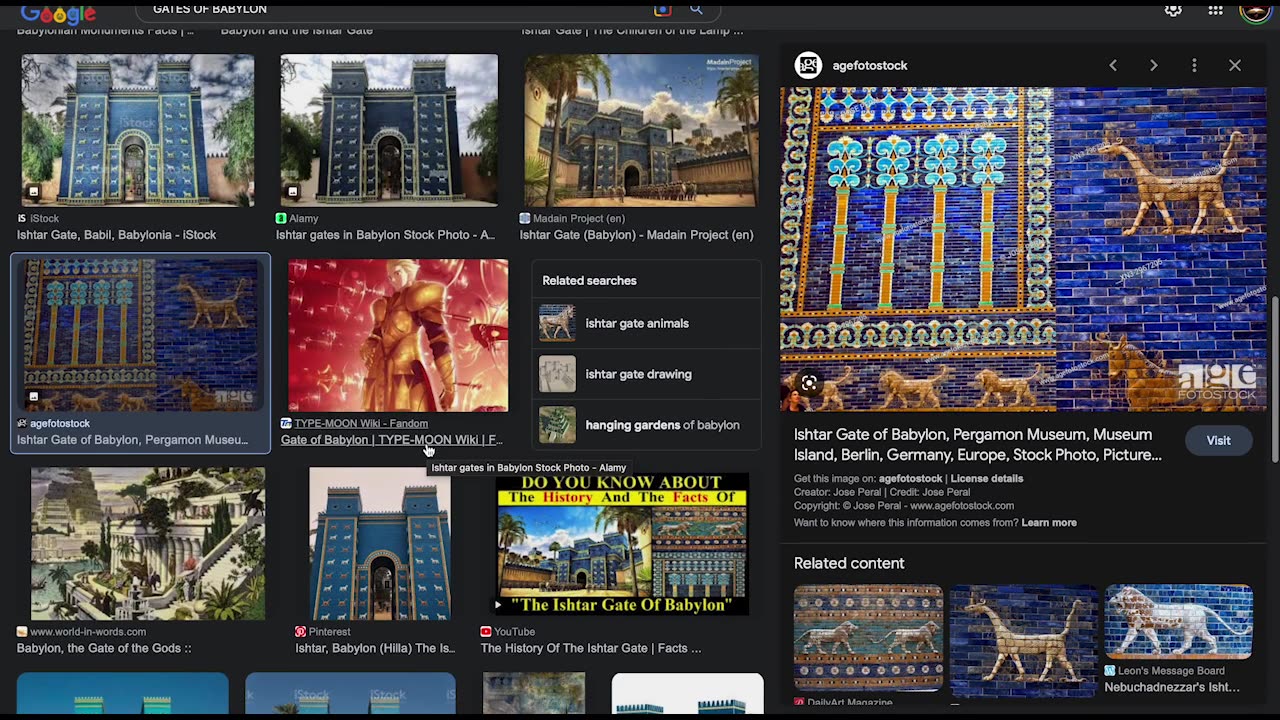Viewport: 1280px width, 720px height.
Task: Click 'Ishtar gates in Babylon Stock Photo' title
Action: (385, 235)
